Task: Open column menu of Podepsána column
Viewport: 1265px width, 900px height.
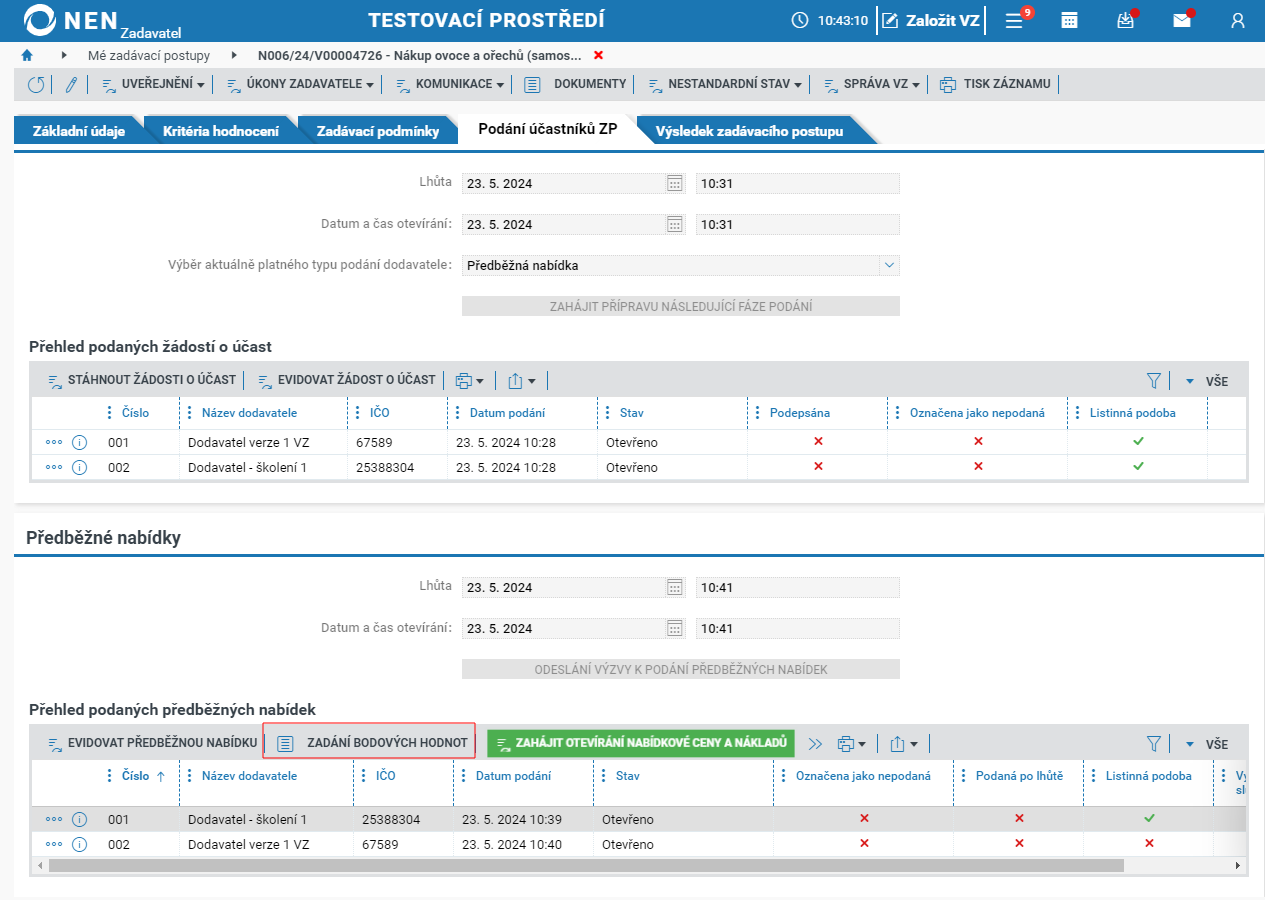Action: pos(758,412)
